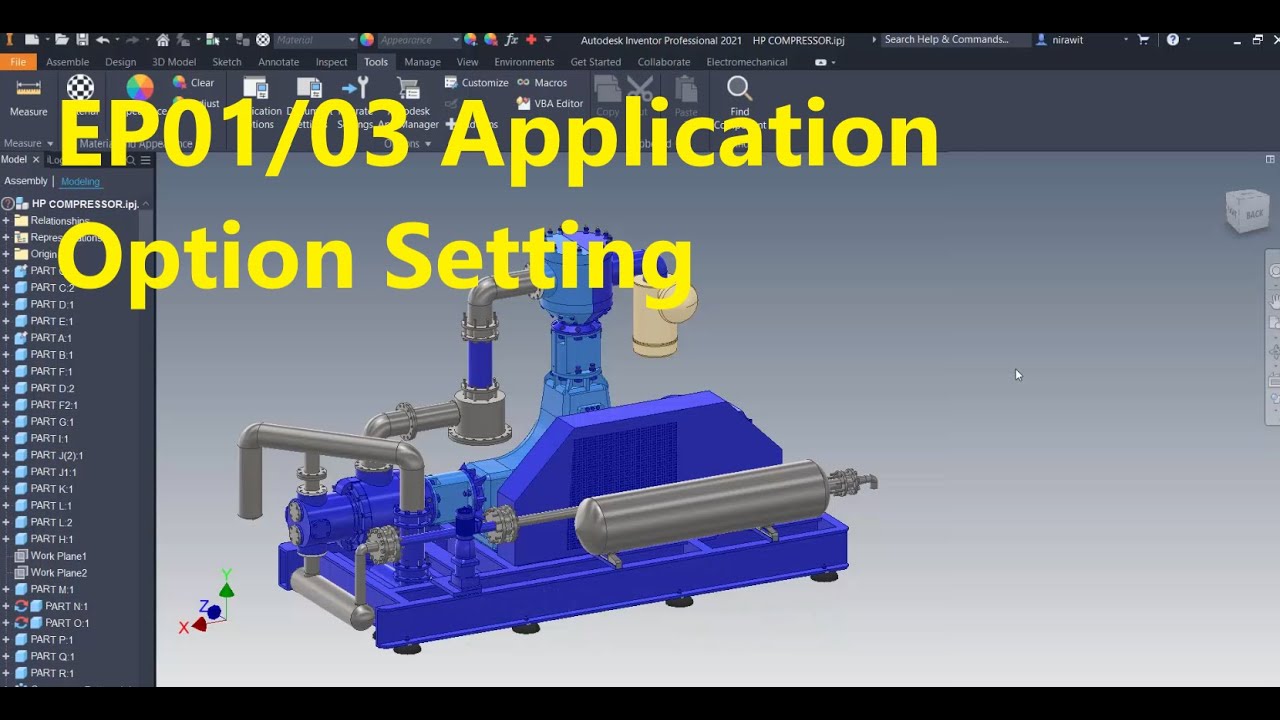Select the Assembly view in browser
The image size is (1280, 720).
[26, 181]
